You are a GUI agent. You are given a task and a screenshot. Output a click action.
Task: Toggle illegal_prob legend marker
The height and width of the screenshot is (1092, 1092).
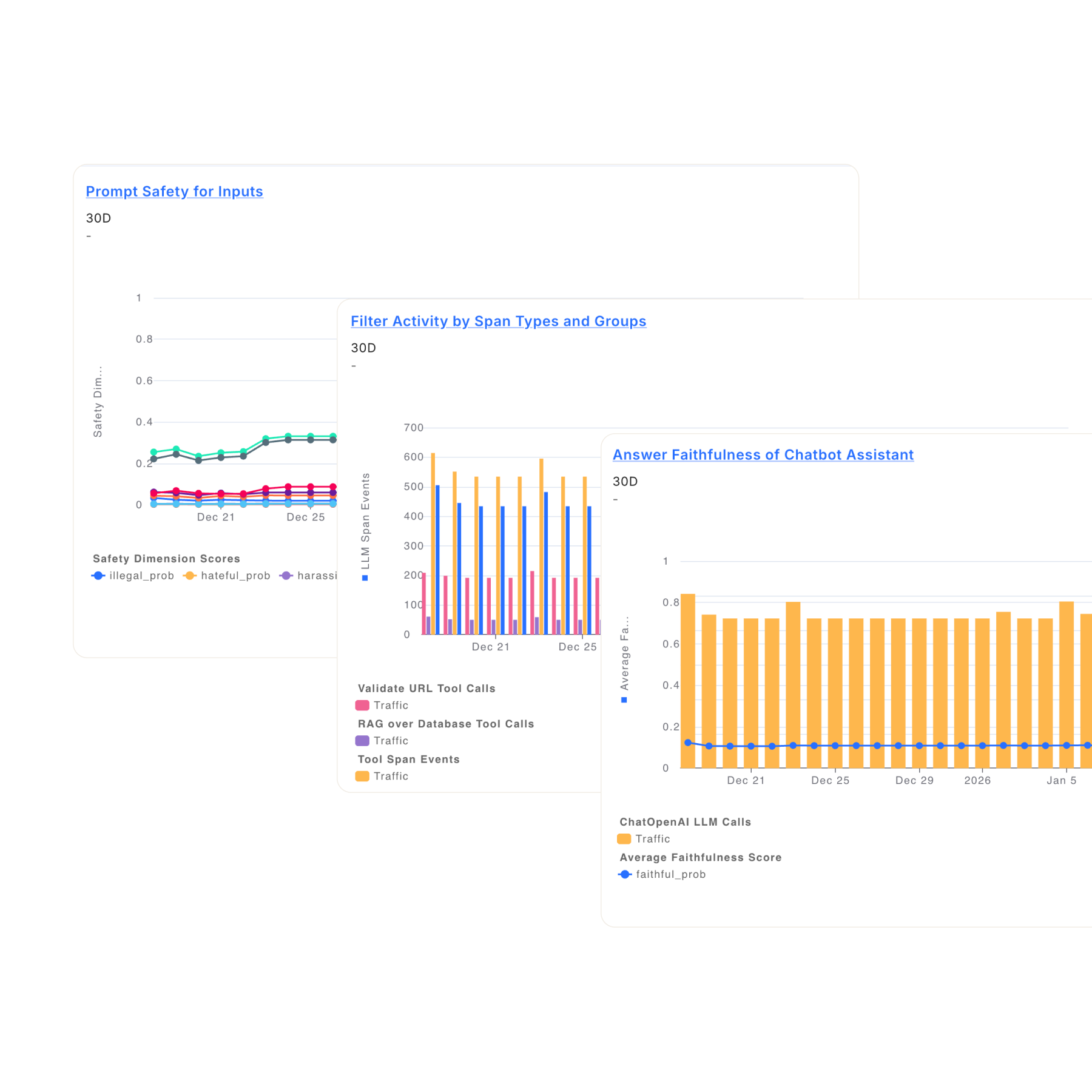tap(98, 576)
